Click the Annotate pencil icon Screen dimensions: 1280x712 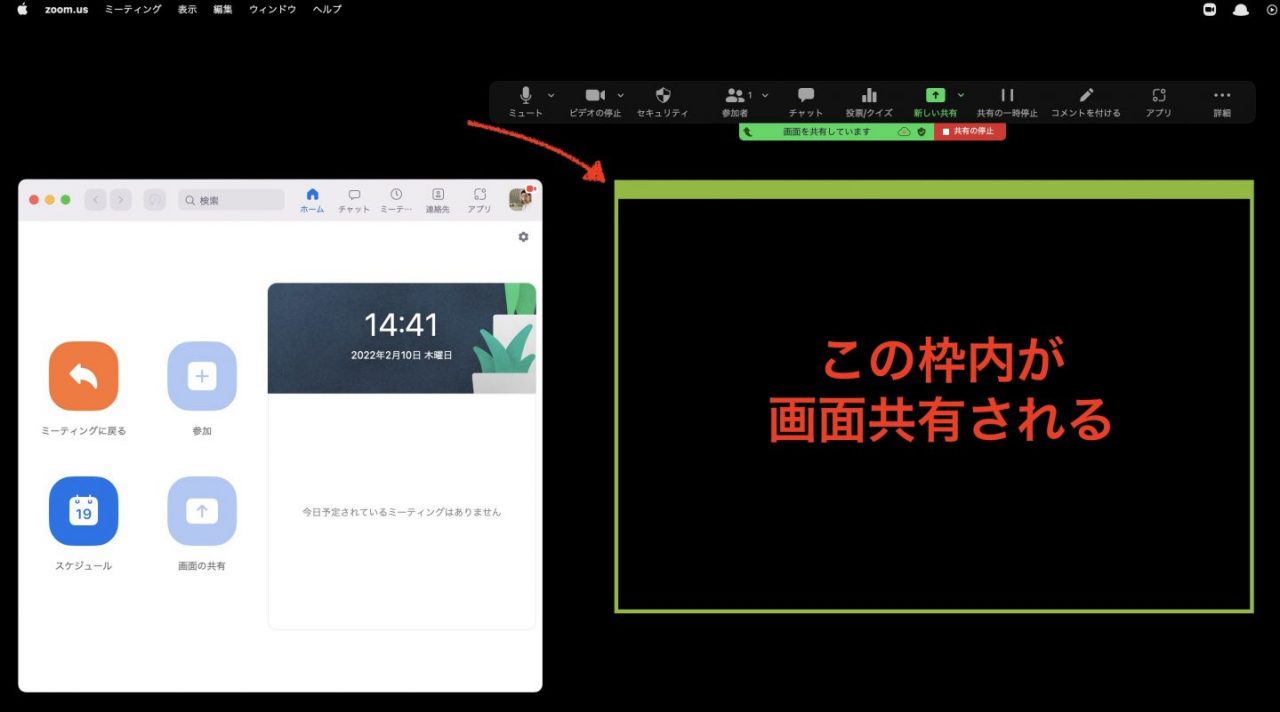point(1086,96)
